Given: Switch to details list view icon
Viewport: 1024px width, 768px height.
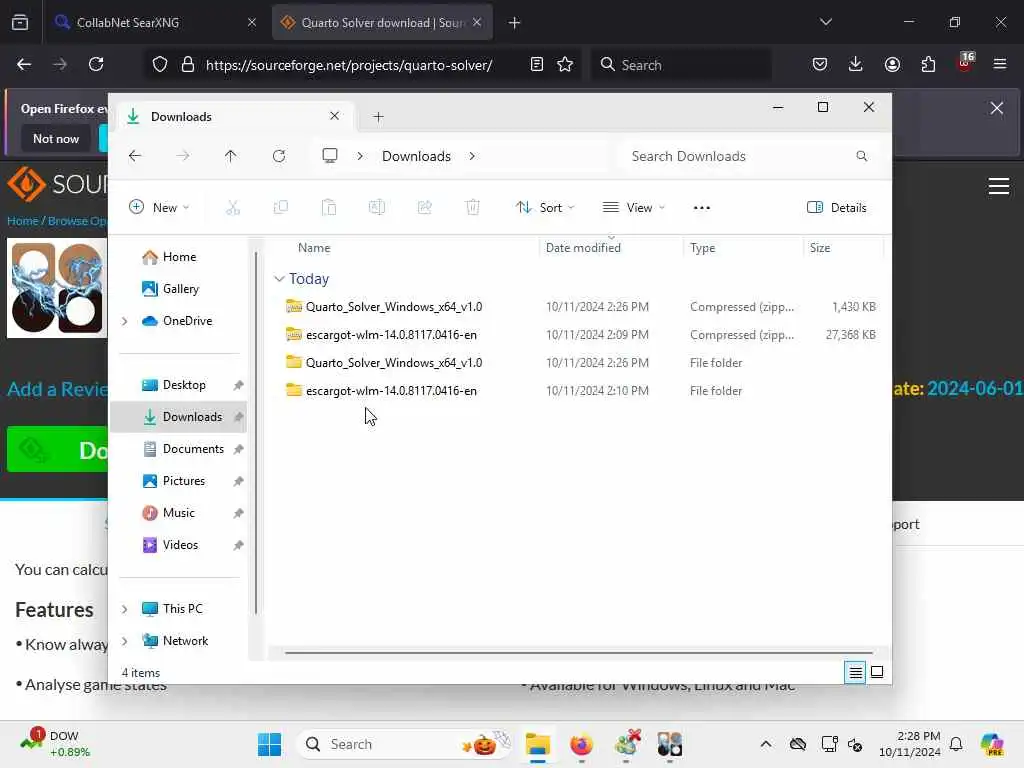Looking at the screenshot, I should click(x=855, y=672).
